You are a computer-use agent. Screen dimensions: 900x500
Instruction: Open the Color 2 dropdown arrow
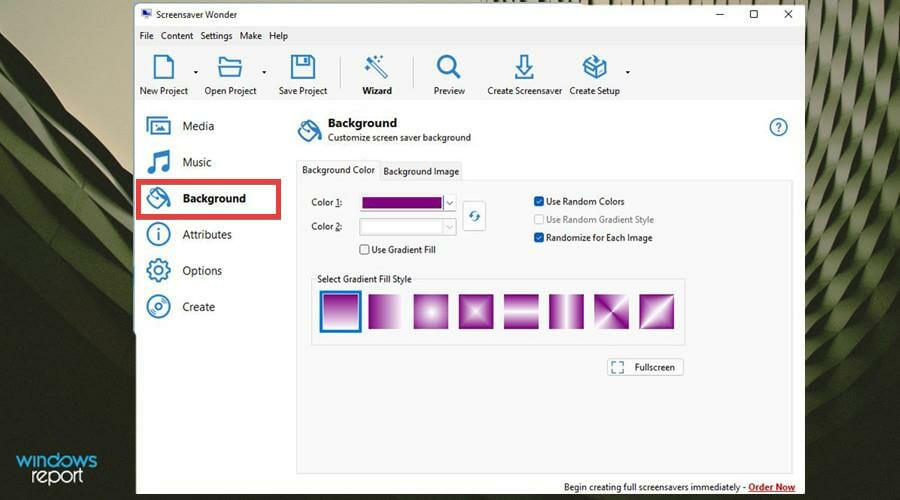coord(449,227)
